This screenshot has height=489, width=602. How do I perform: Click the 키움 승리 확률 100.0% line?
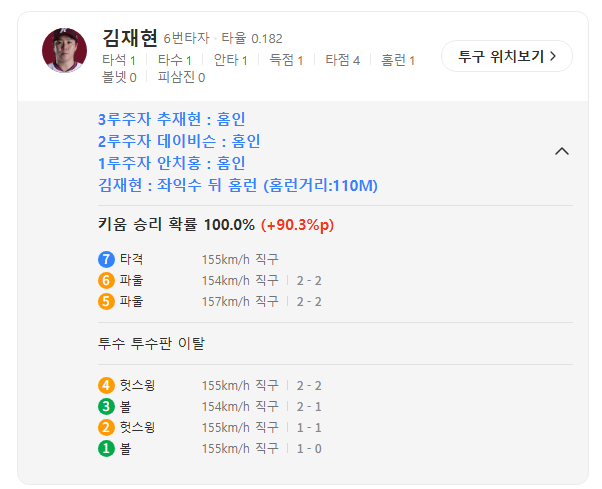216,225
